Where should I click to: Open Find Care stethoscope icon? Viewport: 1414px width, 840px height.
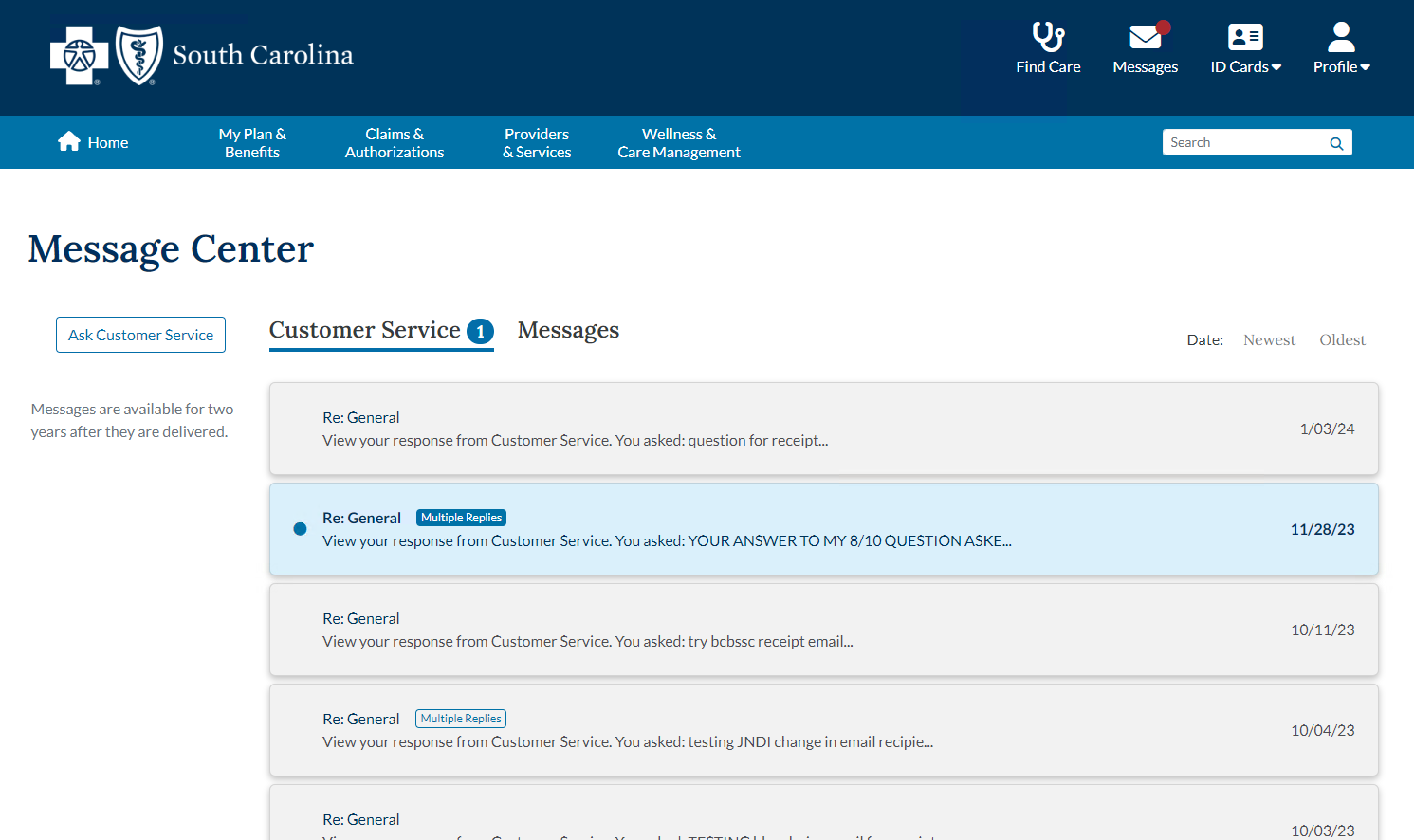pyautogui.click(x=1048, y=37)
